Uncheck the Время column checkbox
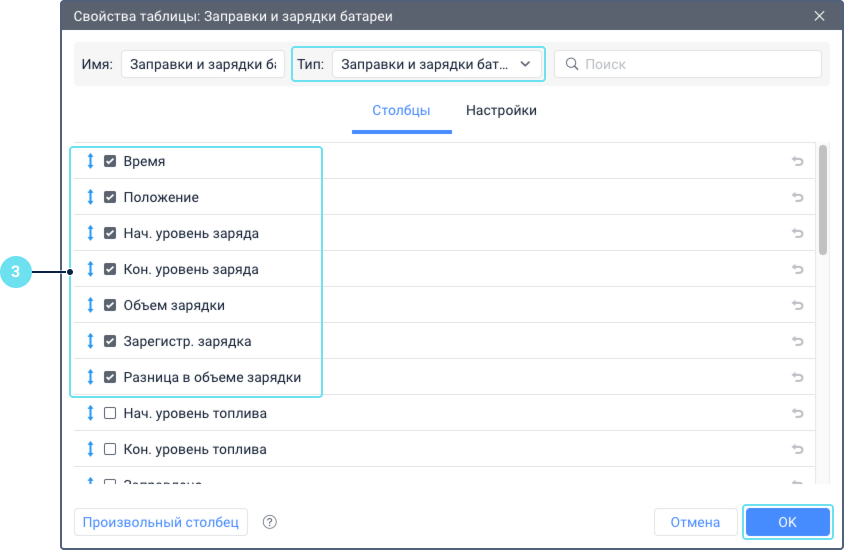The height and width of the screenshot is (550, 844). tap(110, 161)
